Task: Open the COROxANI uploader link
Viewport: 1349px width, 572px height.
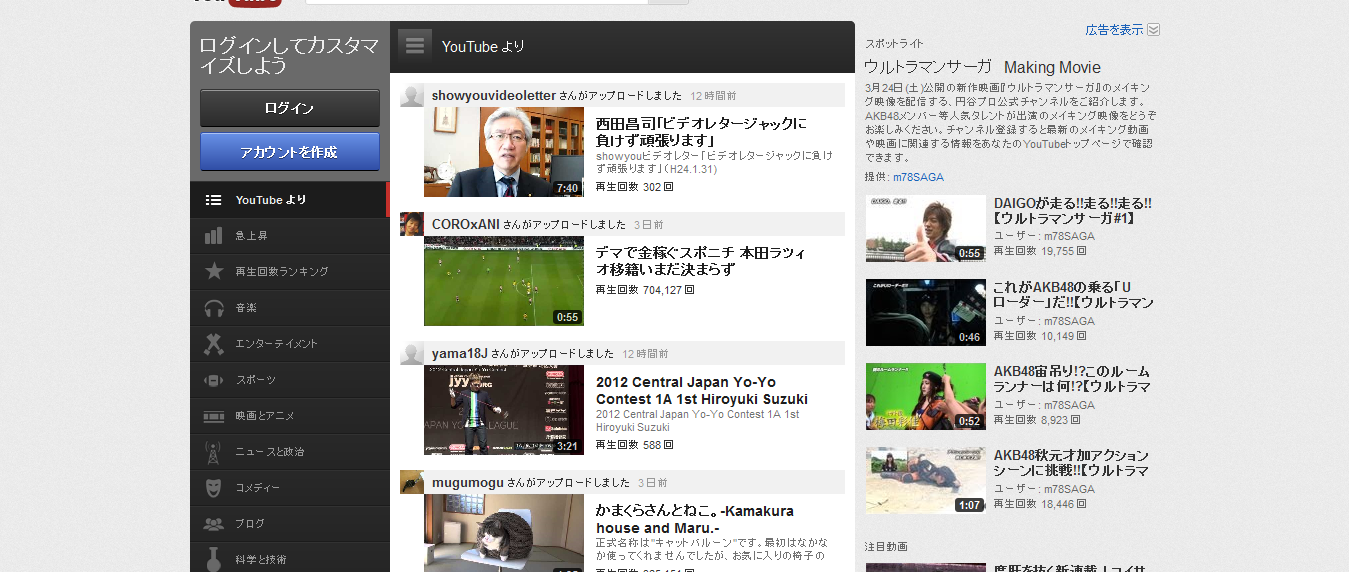Action: click(x=466, y=224)
